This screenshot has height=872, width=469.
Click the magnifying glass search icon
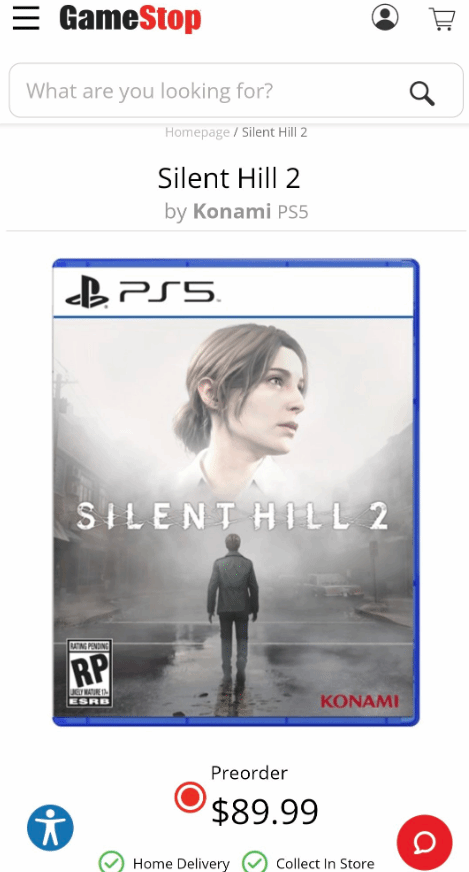click(x=422, y=93)
